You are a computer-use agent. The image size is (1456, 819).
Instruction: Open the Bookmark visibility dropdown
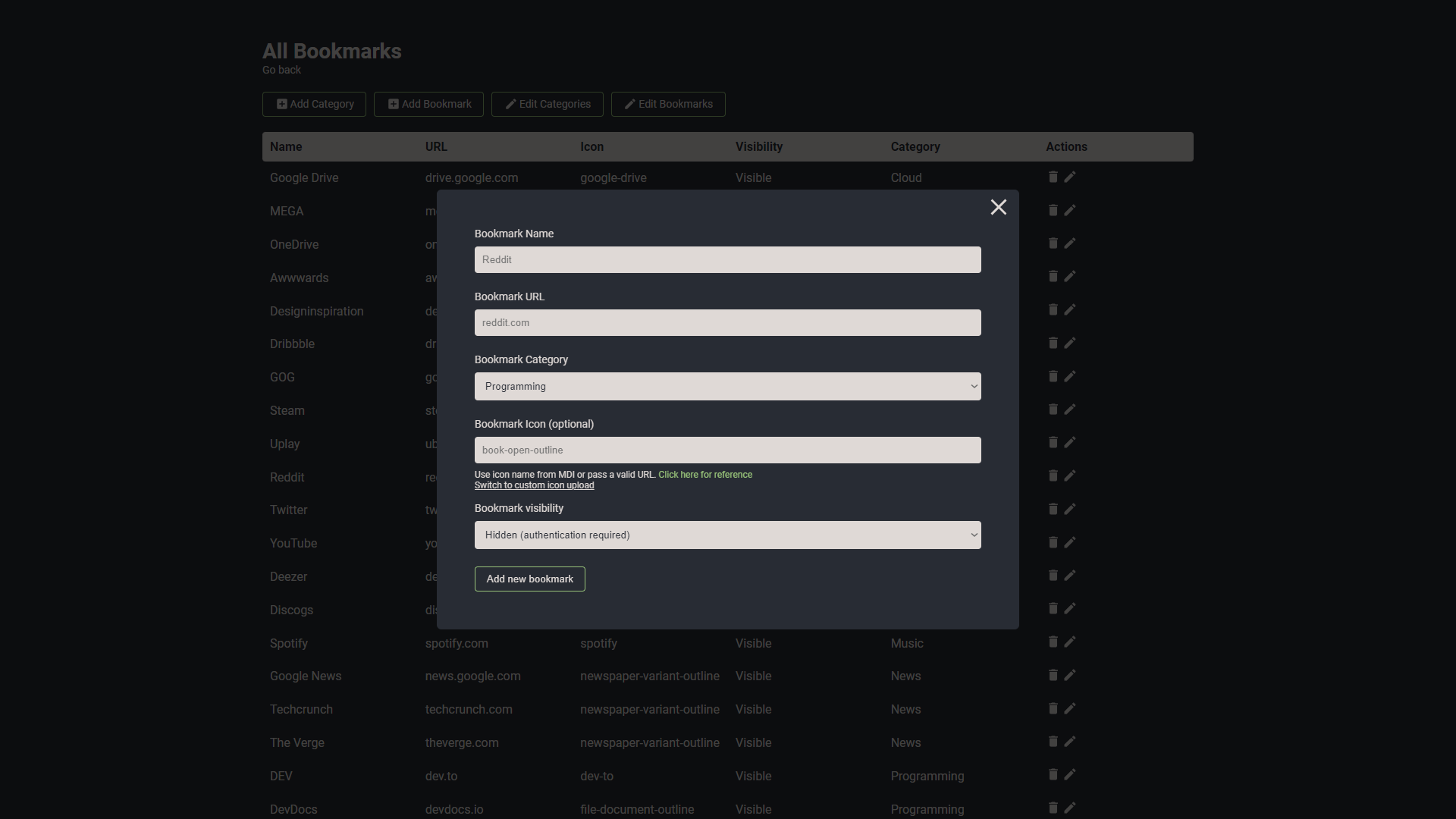click(727, 535)
